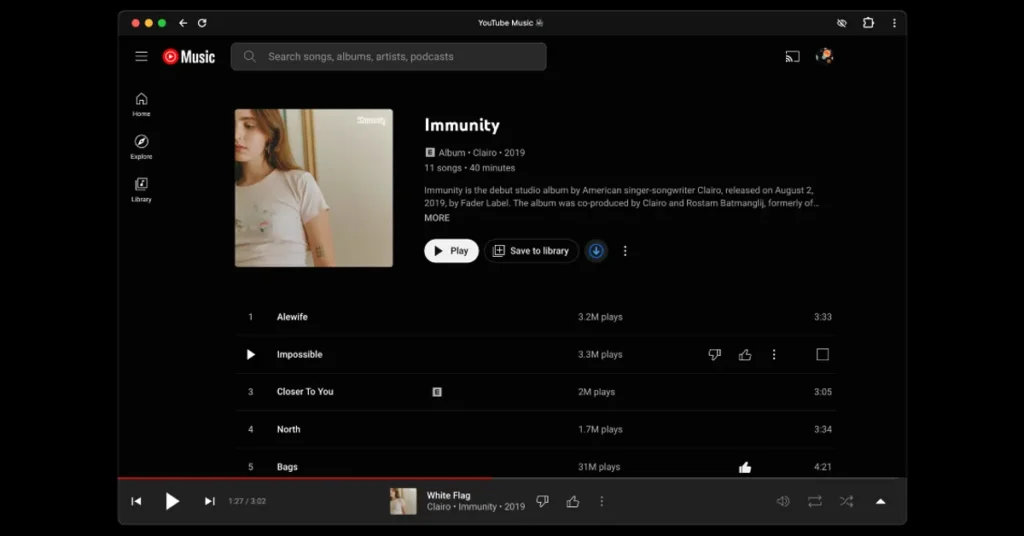1024x536 pixels.
Task: Like the Impossible track
Action: click(744, 355)
